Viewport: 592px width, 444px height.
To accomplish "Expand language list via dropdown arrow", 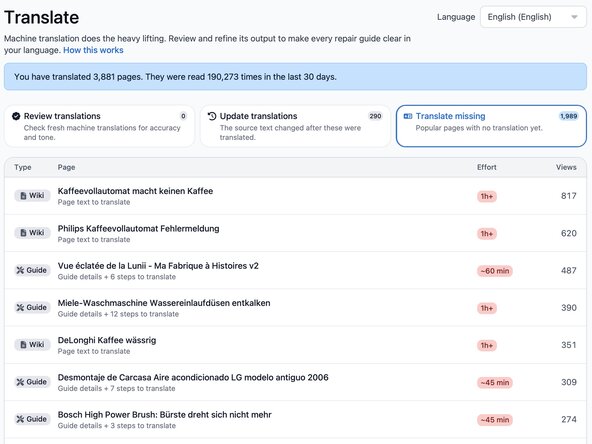I will 574,17.
